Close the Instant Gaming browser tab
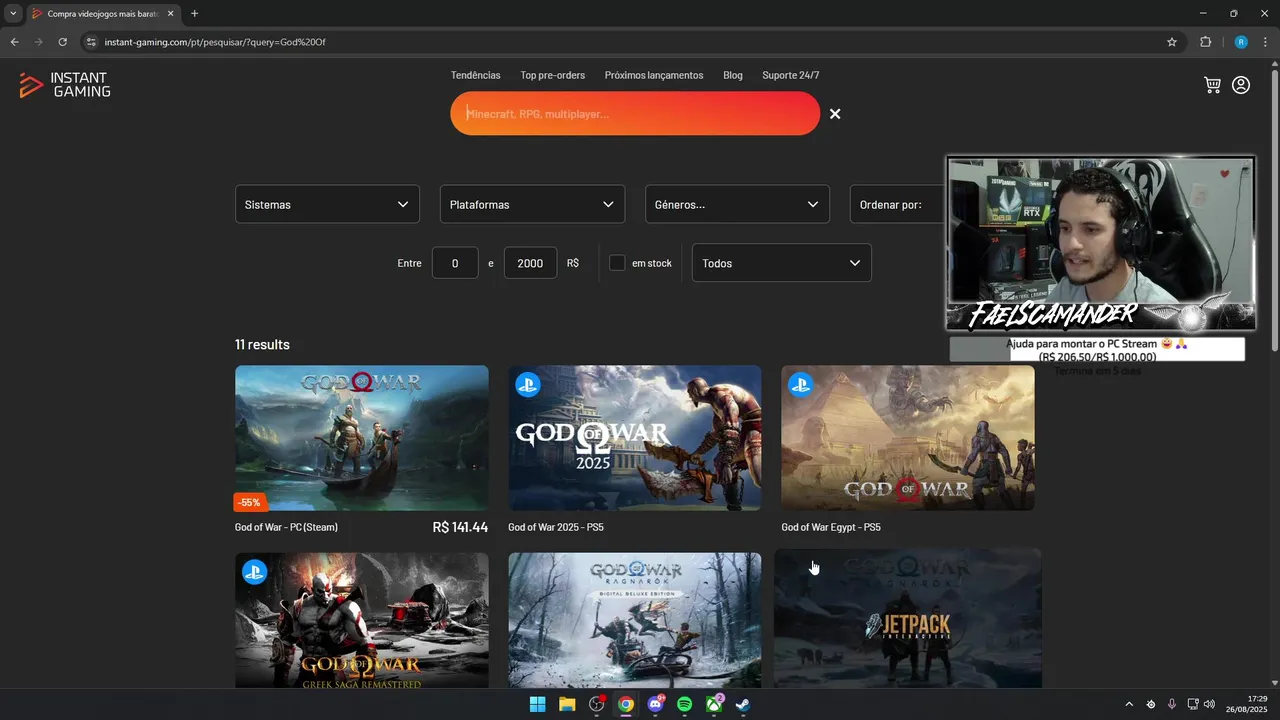Image resolution: width=1280 pixels, height=720 pixels. [x=171, y=14]
